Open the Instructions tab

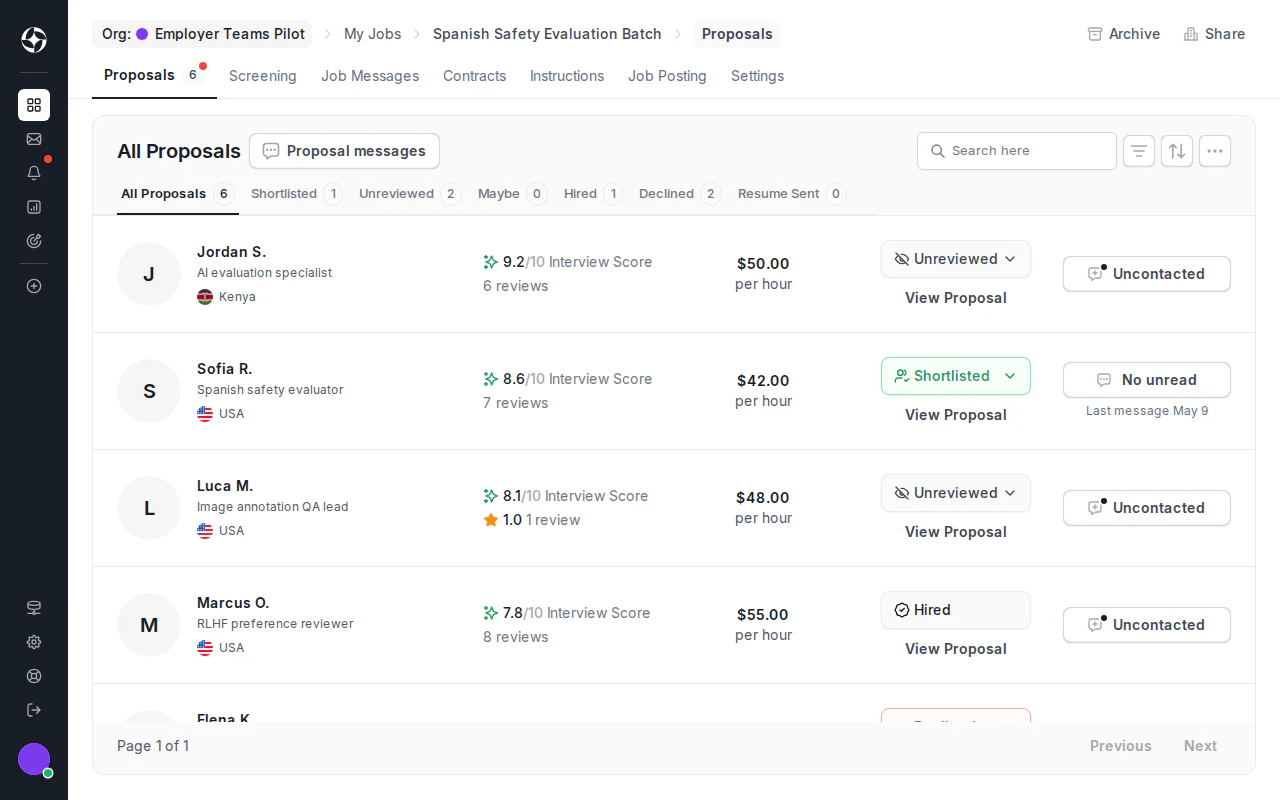567,76
